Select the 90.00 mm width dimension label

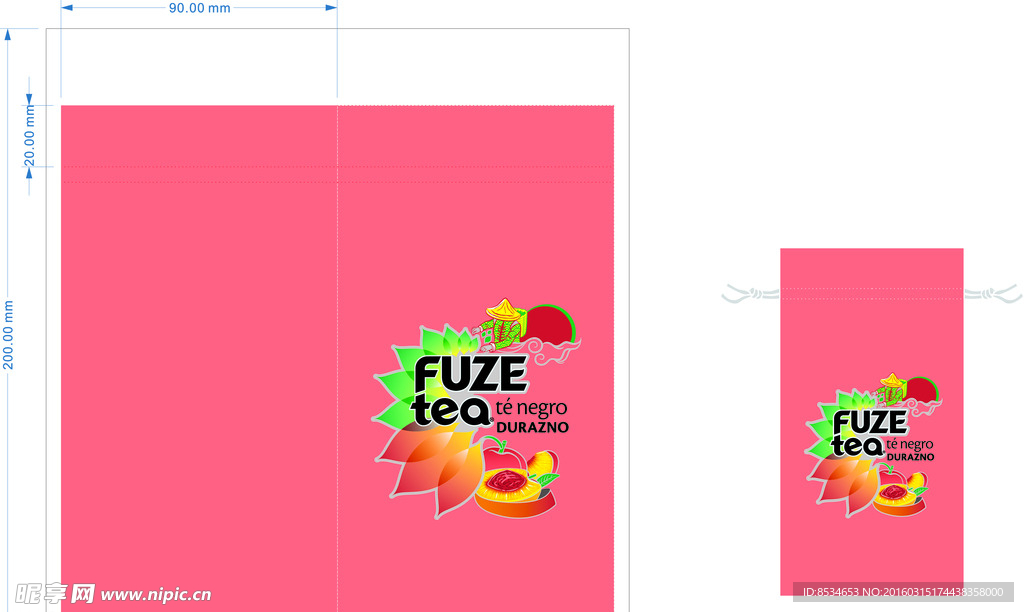point(199,8)
